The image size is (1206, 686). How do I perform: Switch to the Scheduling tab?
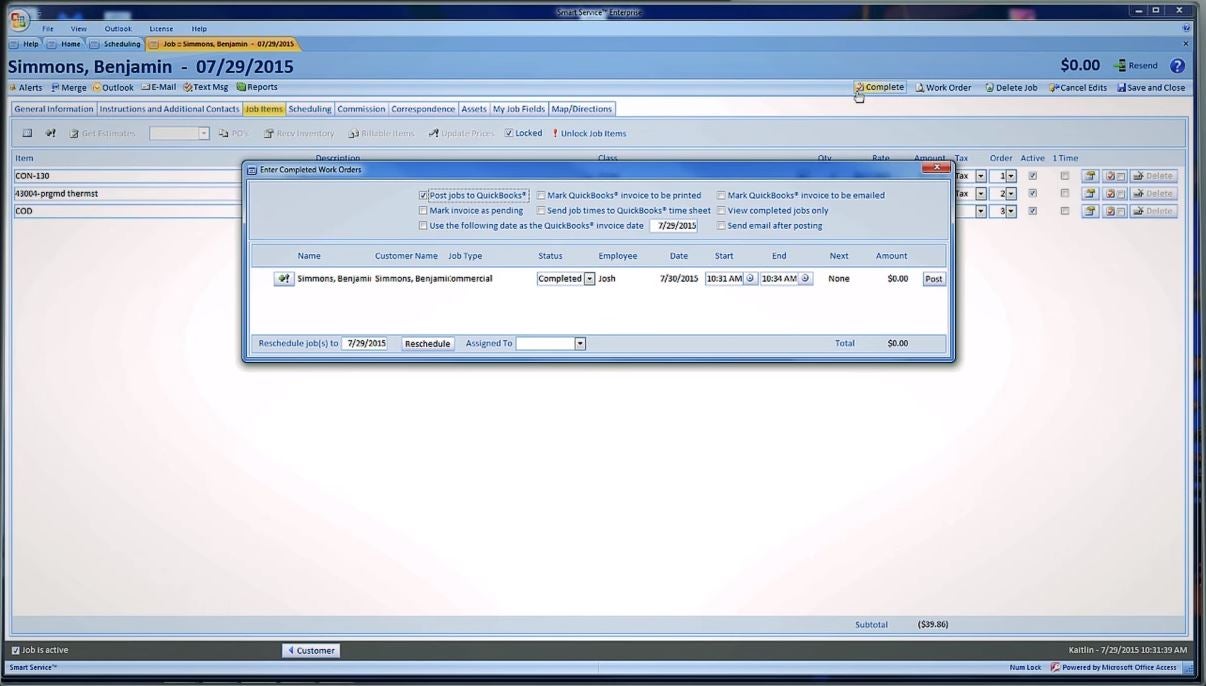[x=309, y=108]
